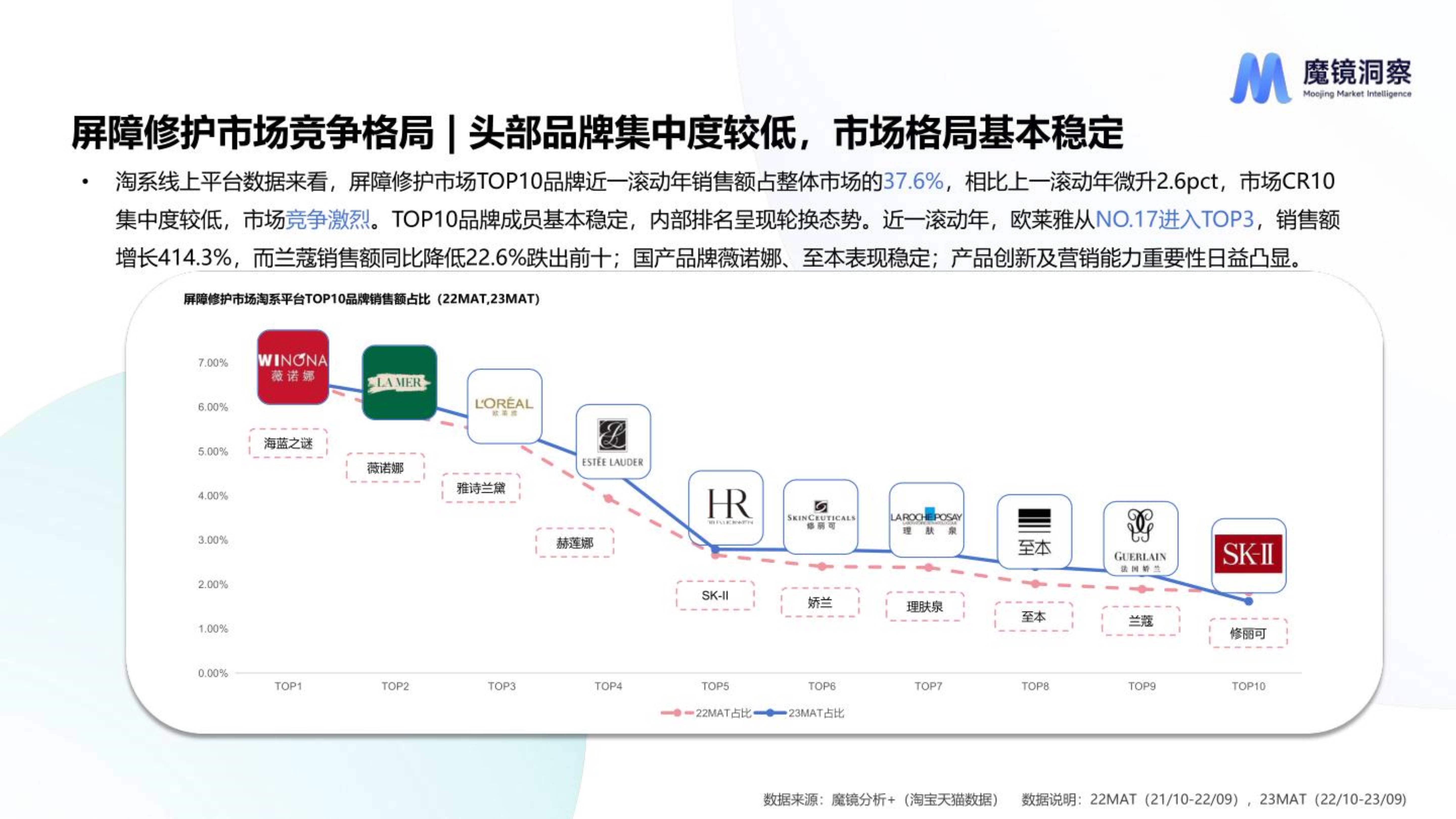The height and width of the screenshot is (819, 1456).
Task: Select the 兰蔻 dashed label
Action: pyautogui.click(x=1141, y=621)
